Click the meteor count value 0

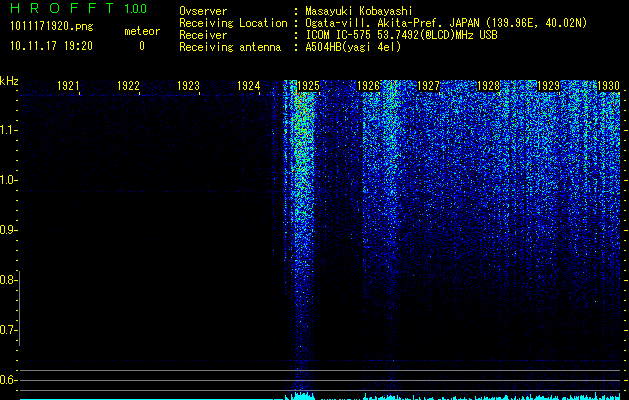(x=142, y=46)
